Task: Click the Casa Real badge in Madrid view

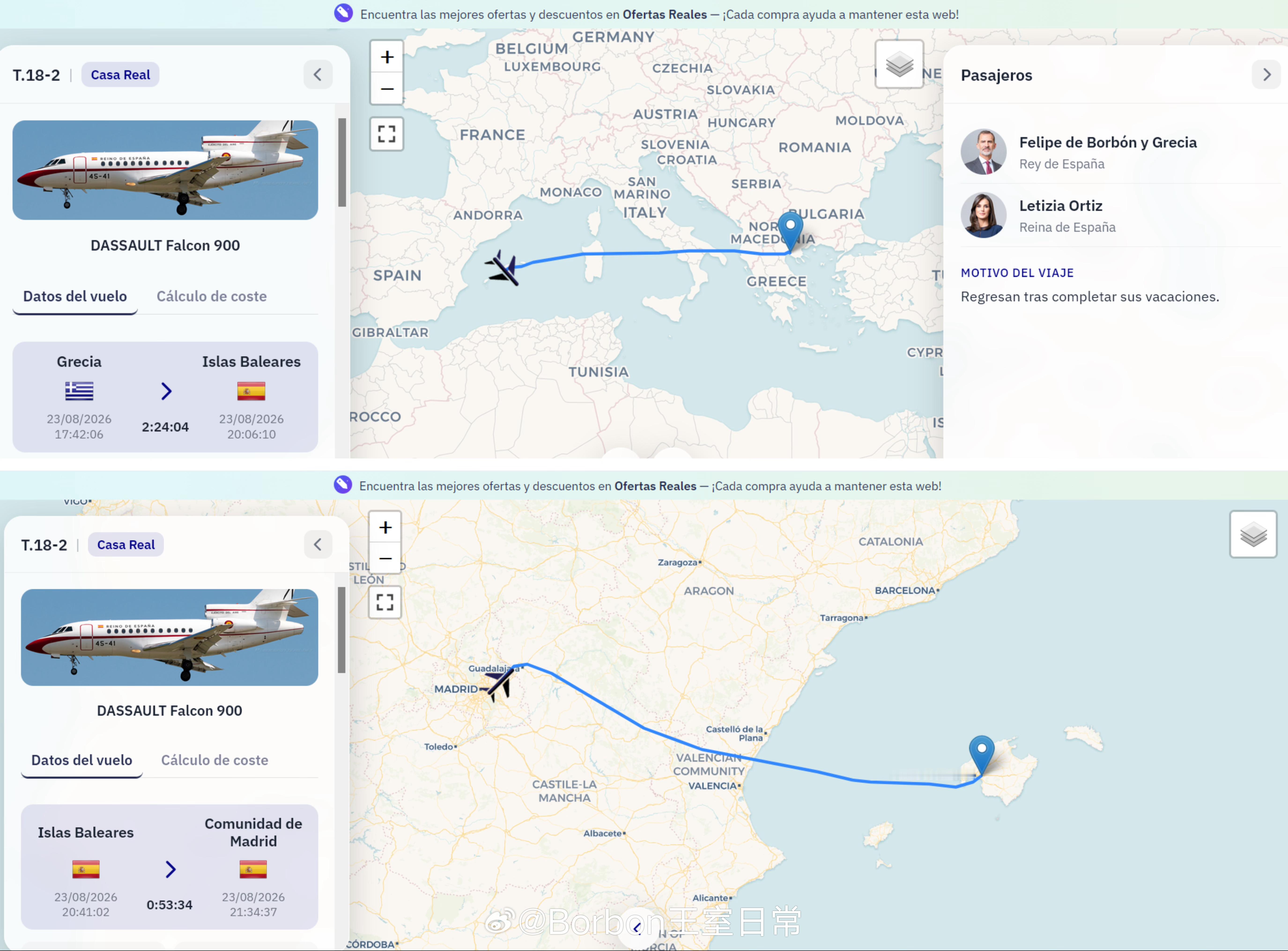Action: click(126, 545)
